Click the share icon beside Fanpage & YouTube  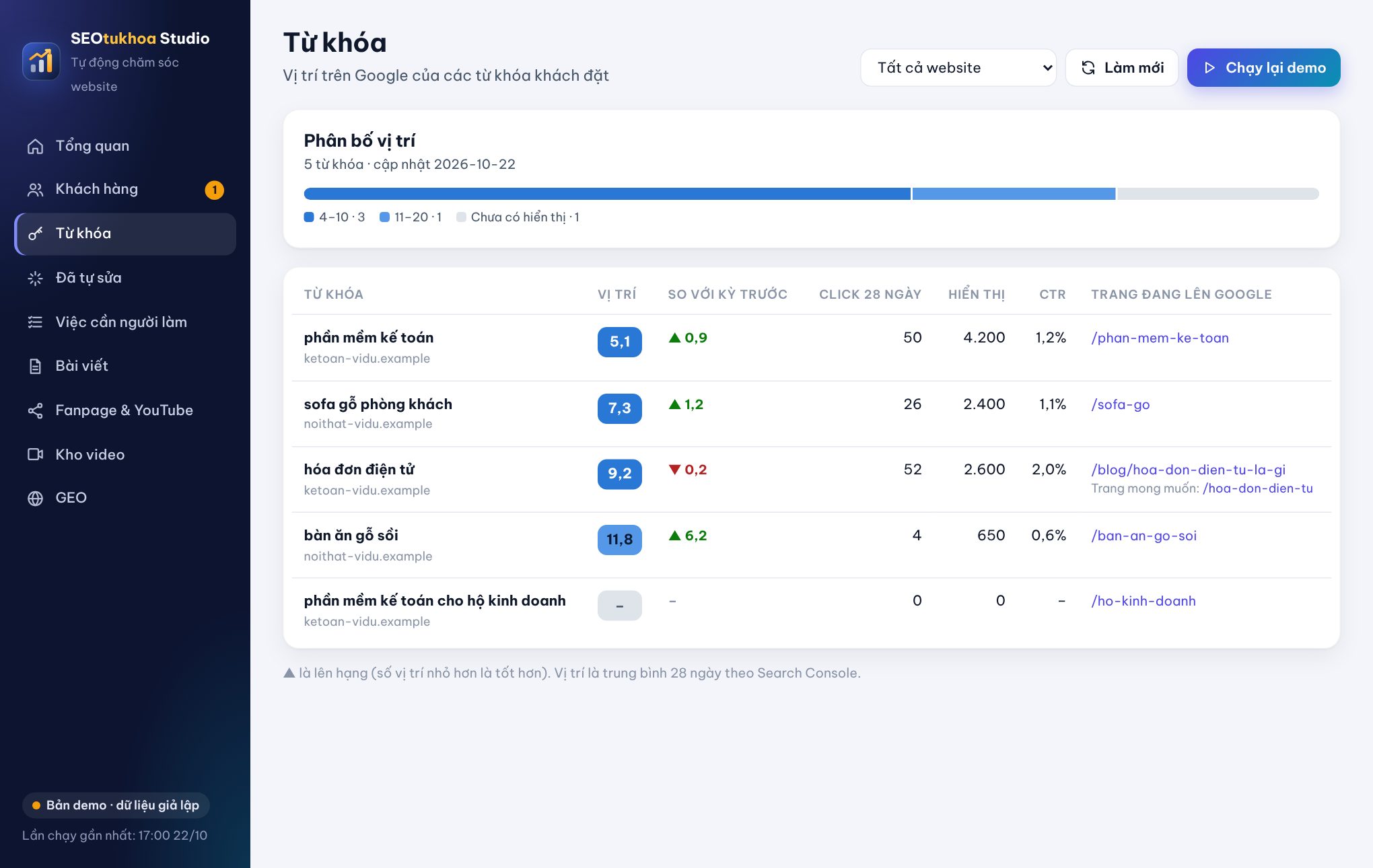[x=35, y=410]
